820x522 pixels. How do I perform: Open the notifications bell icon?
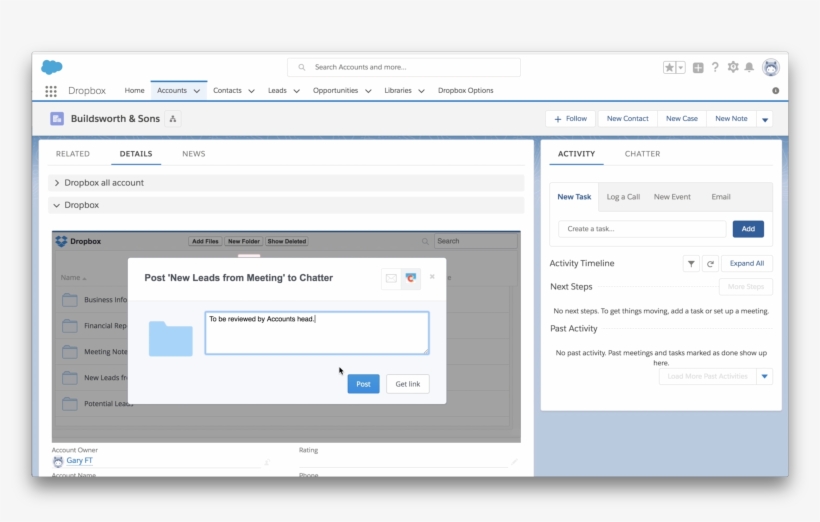click(749, 67)
